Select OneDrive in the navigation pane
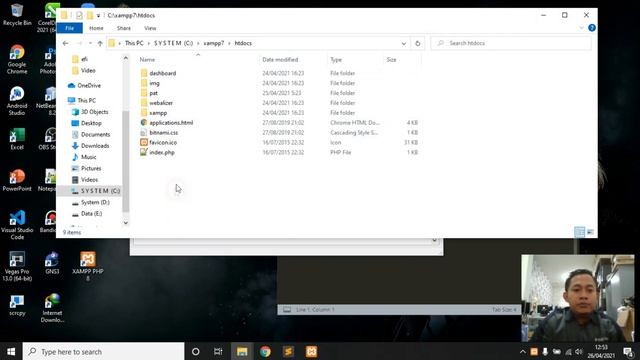 click(x=89, y=85)
